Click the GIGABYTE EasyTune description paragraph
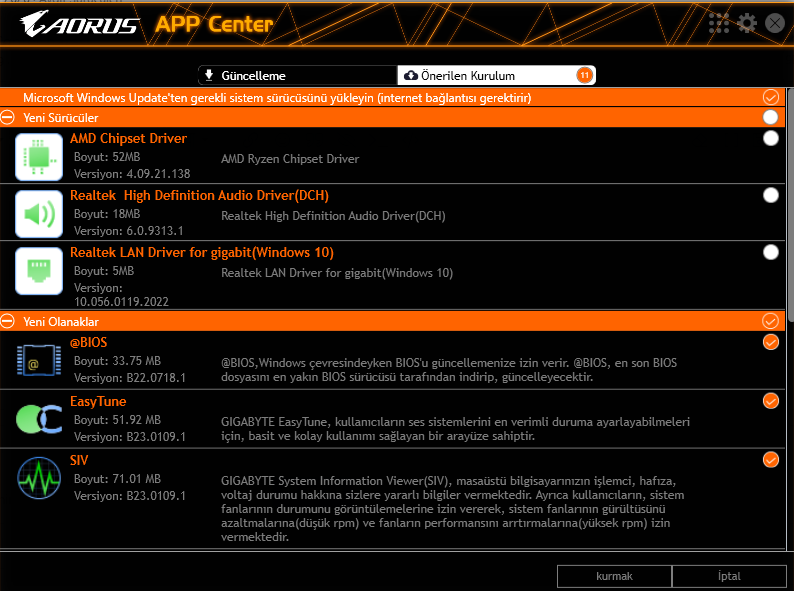This screenshot has height=591, width=794. click(455, 428)
